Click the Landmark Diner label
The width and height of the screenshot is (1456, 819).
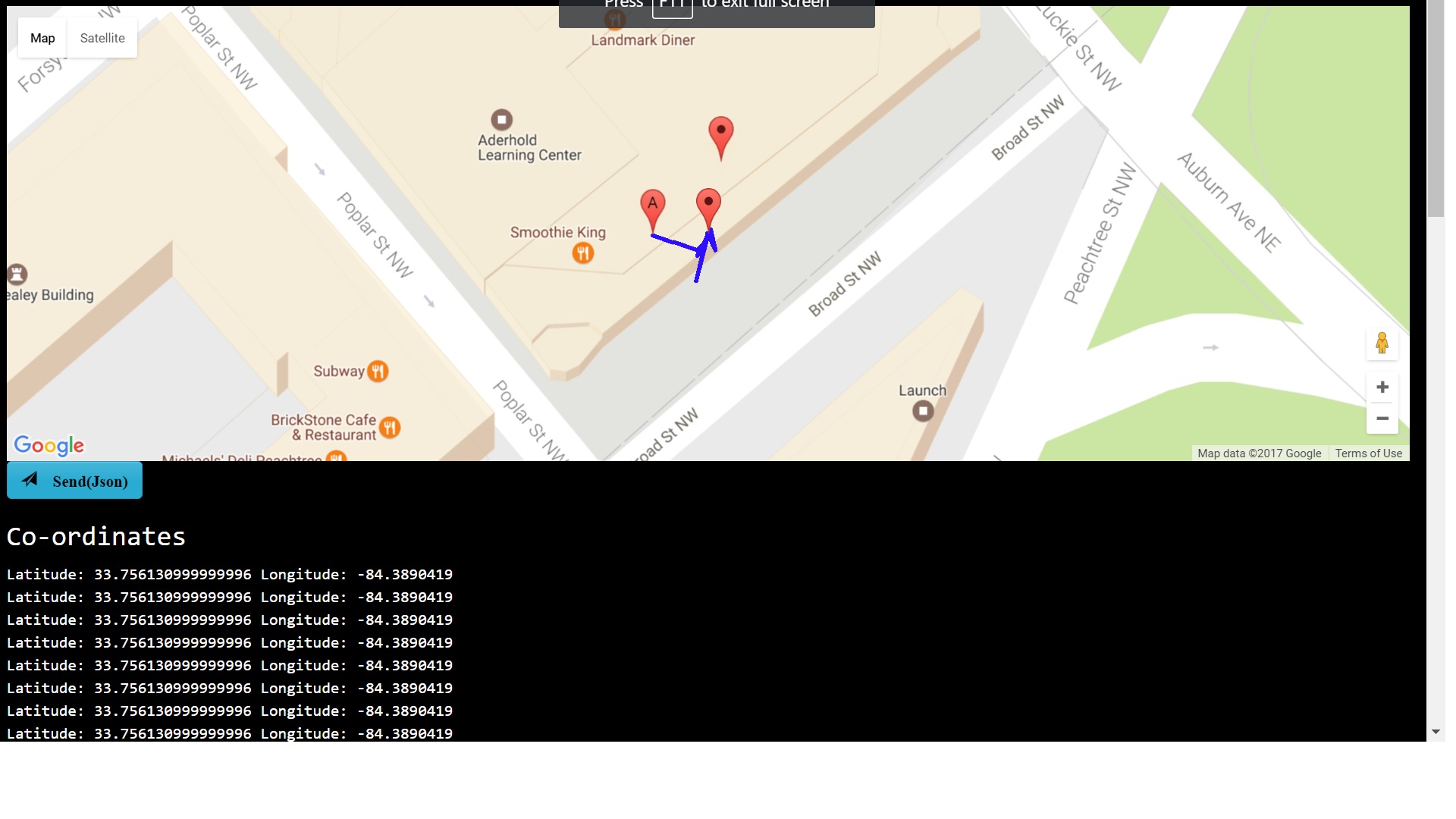pos(642,40)
